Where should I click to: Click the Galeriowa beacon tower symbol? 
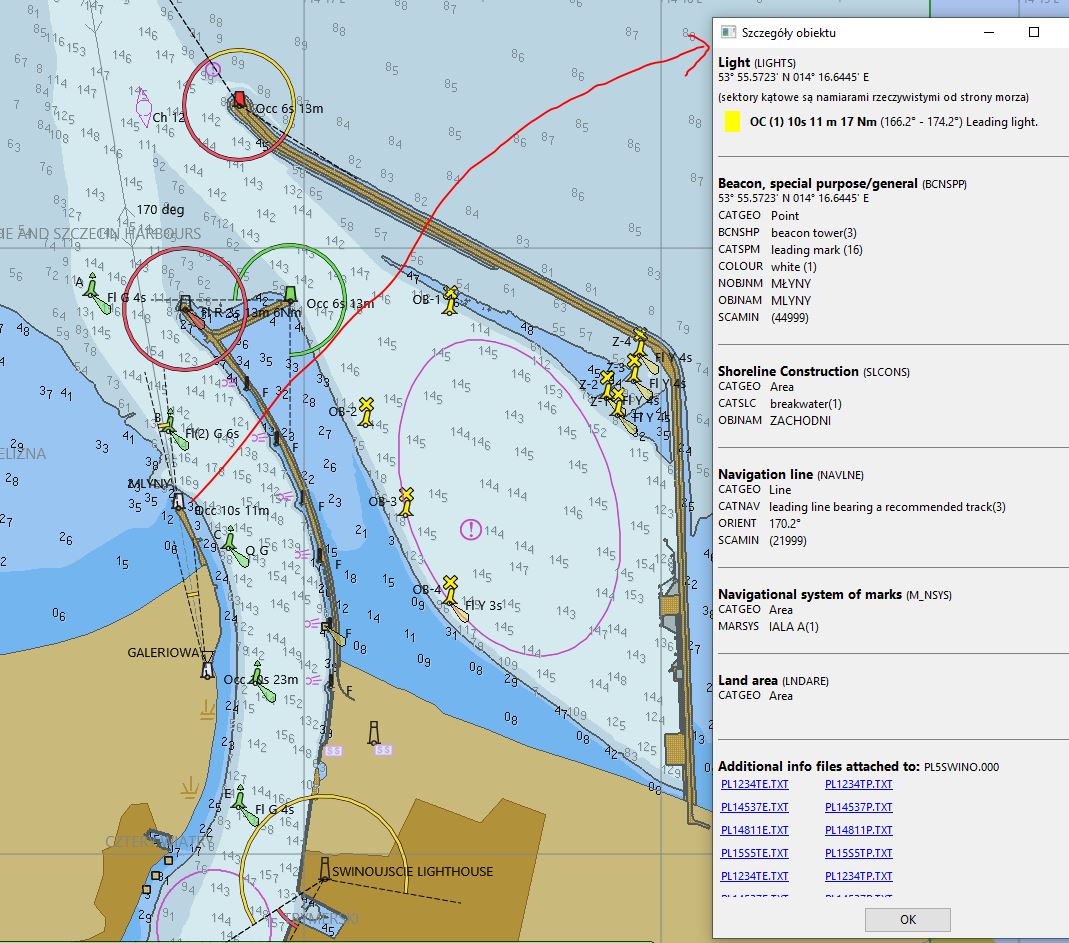(x=207, y=667)
